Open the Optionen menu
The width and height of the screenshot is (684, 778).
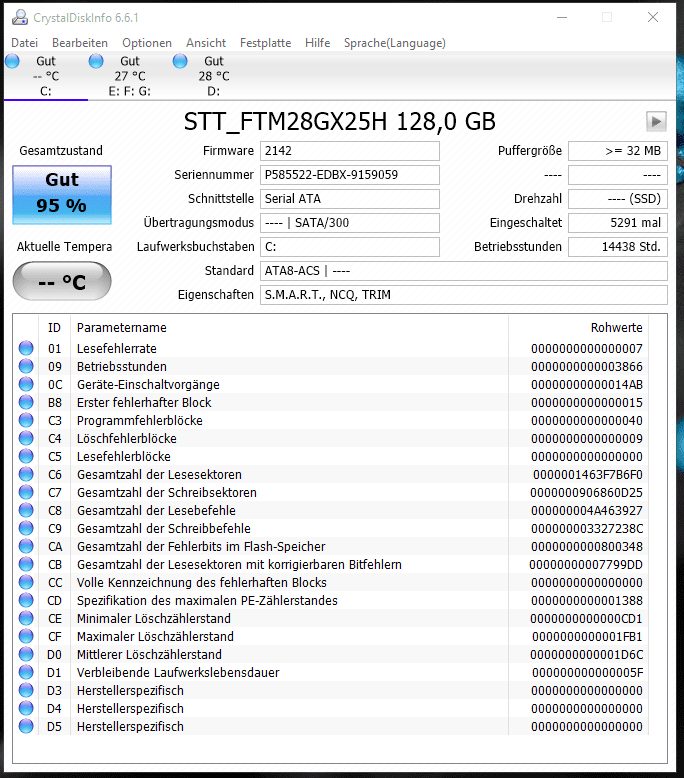(x=147, y=43)
